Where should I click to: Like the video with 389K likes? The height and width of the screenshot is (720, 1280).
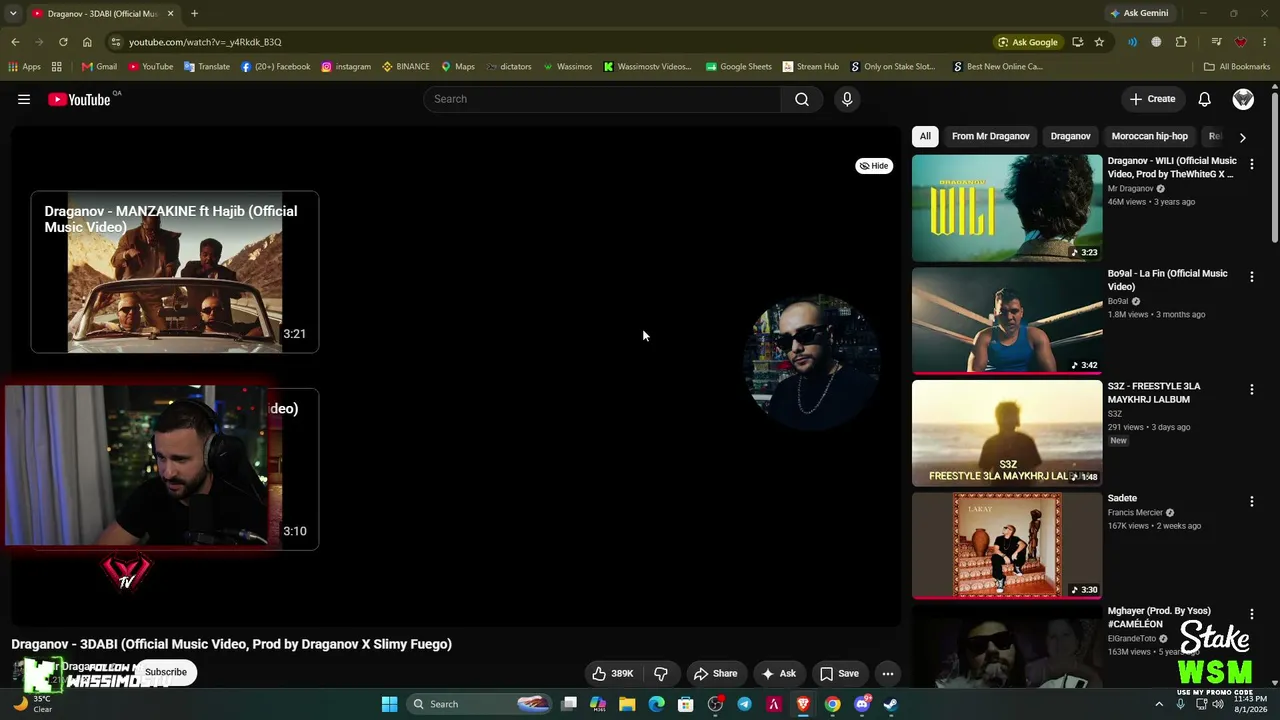[x=613, y=674]
